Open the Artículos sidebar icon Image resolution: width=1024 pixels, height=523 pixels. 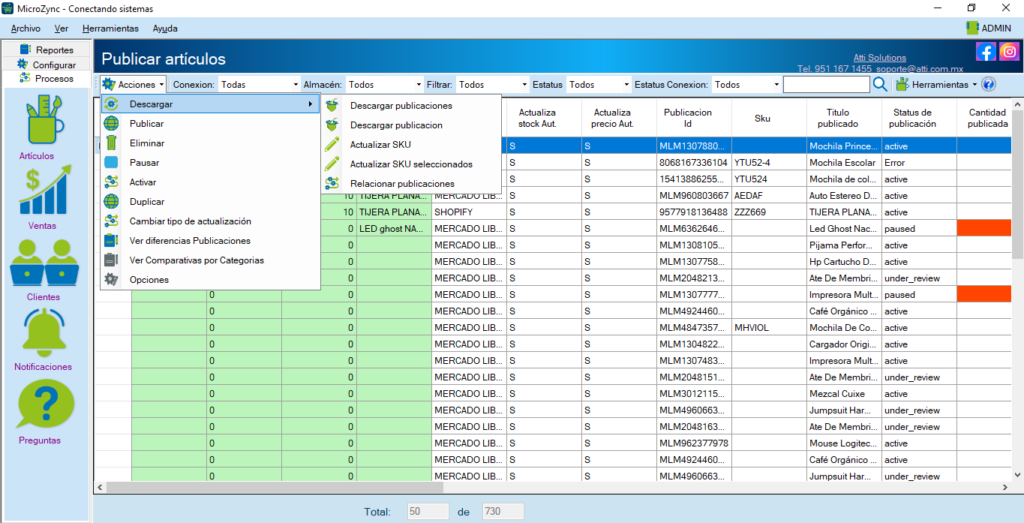(45, 121)
